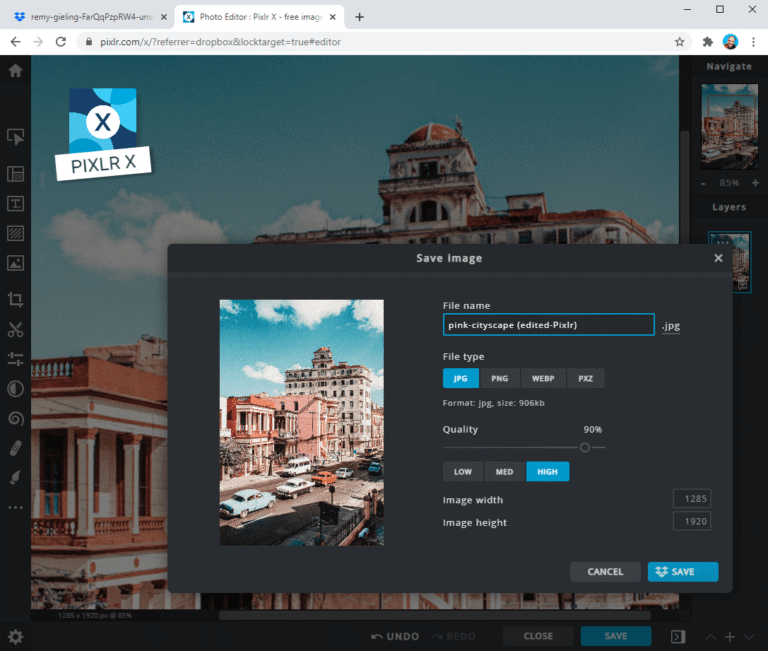This screenshot has height=651, width=768.
Task: Click the Home icon in sidebar
Action: [x=15, y=70]
